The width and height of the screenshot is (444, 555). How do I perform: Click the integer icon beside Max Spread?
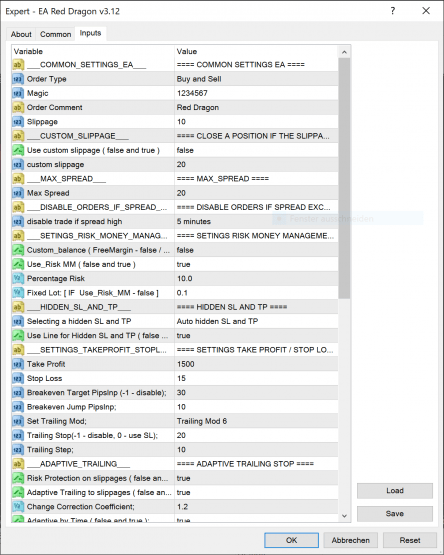click(x=18, y=193)
